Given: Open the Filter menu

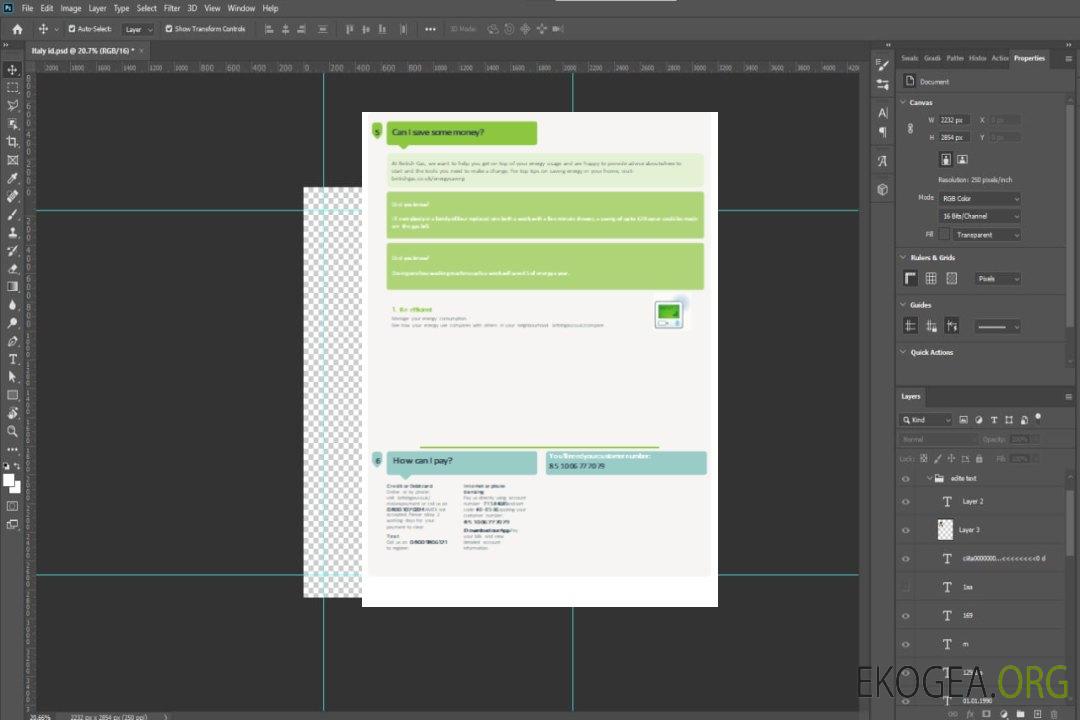Looking at the screenshot, I should (172, 8).
